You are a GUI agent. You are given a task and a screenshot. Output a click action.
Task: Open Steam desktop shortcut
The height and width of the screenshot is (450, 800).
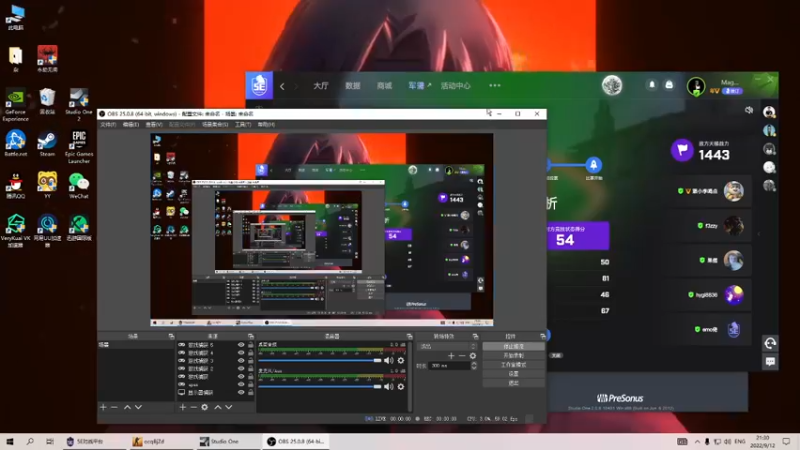coord(47,144)
